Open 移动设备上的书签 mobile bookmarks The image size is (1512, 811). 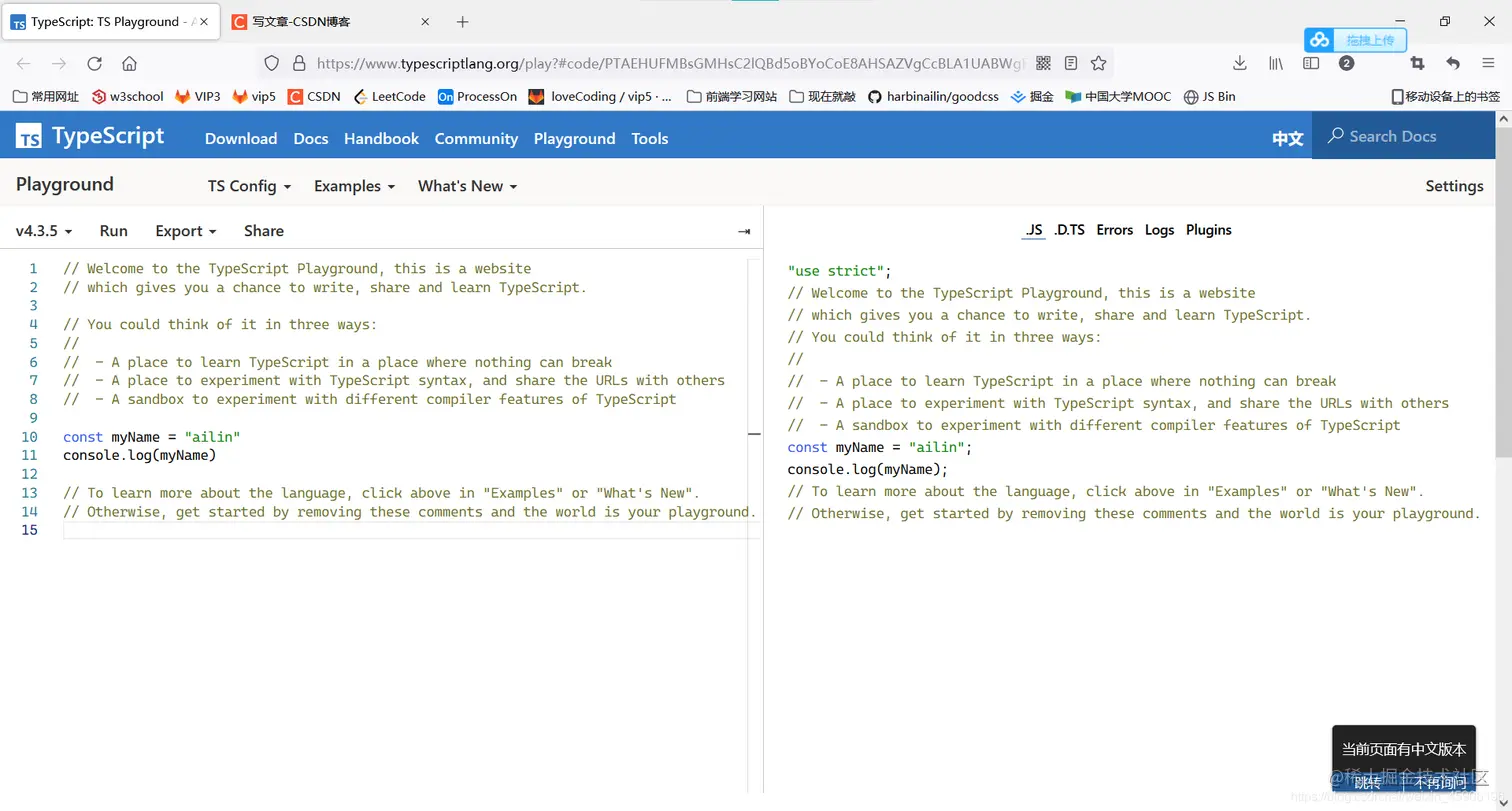pos(1446,97)
